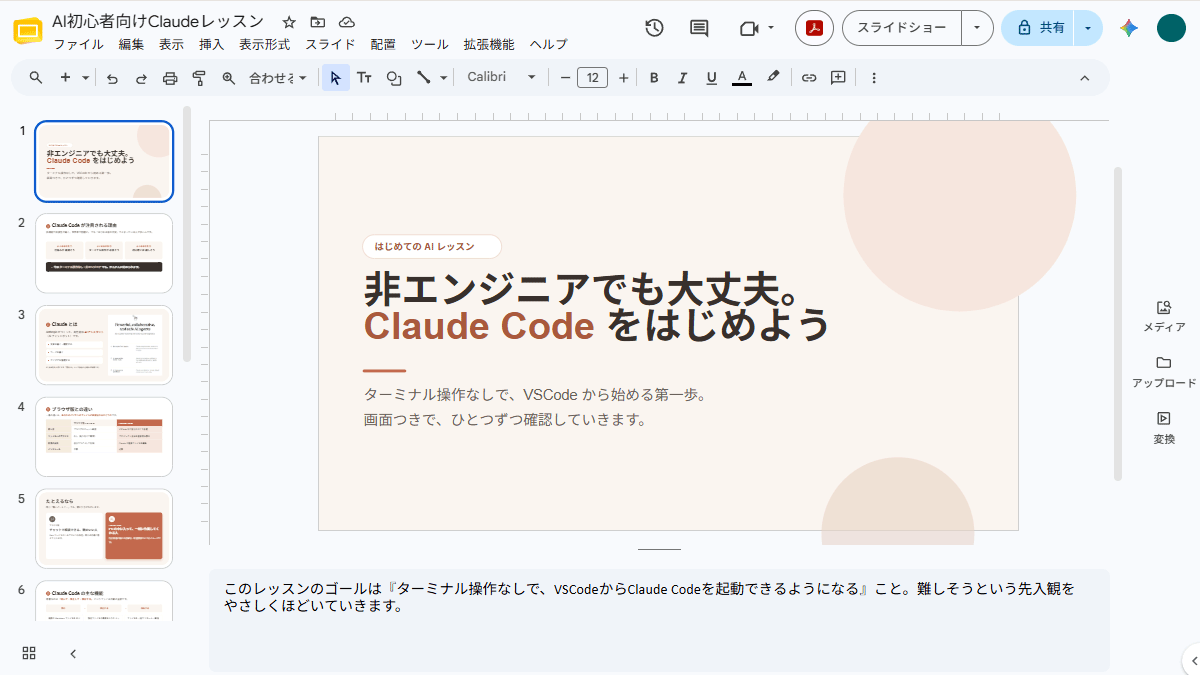The height and width of the screenshot is (675, 1200).
Task: Add a comment from toolbar
Action: [838, 77]
